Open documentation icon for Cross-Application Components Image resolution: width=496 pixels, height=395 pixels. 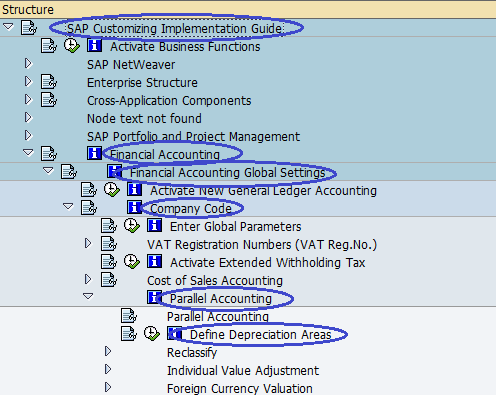(x=49, y=99)
